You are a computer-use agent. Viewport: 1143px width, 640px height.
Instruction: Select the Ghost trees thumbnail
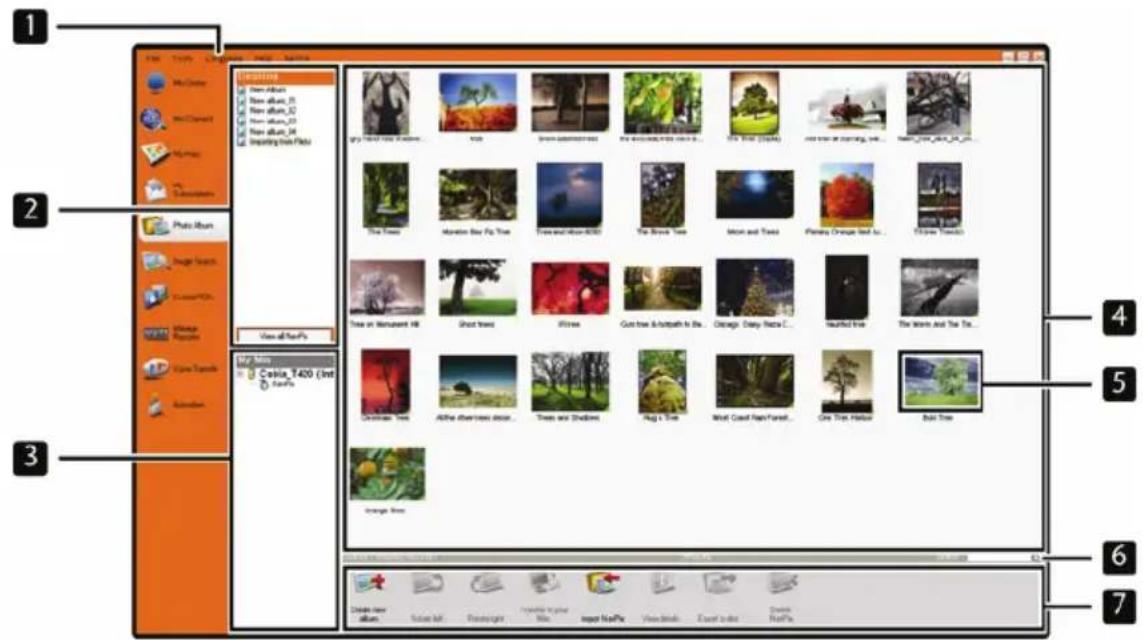(x=477, y=287)
